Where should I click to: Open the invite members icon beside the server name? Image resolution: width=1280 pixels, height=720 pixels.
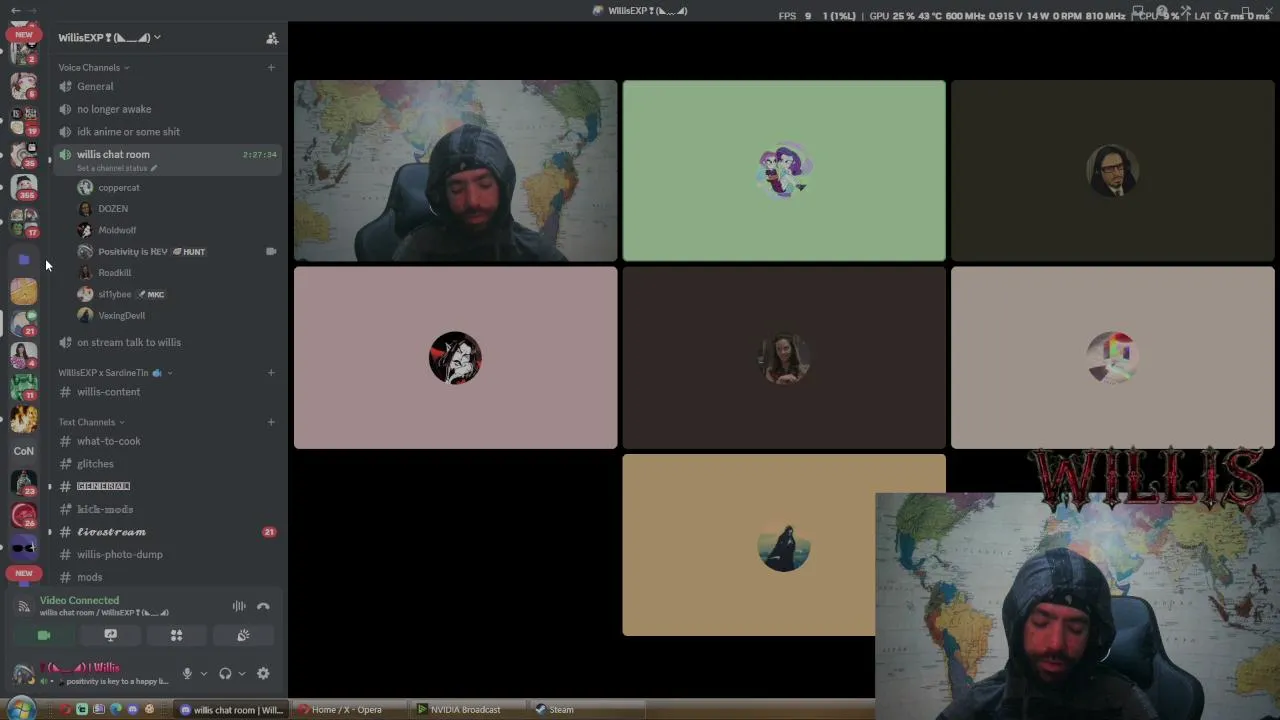(x=271, y=38)
